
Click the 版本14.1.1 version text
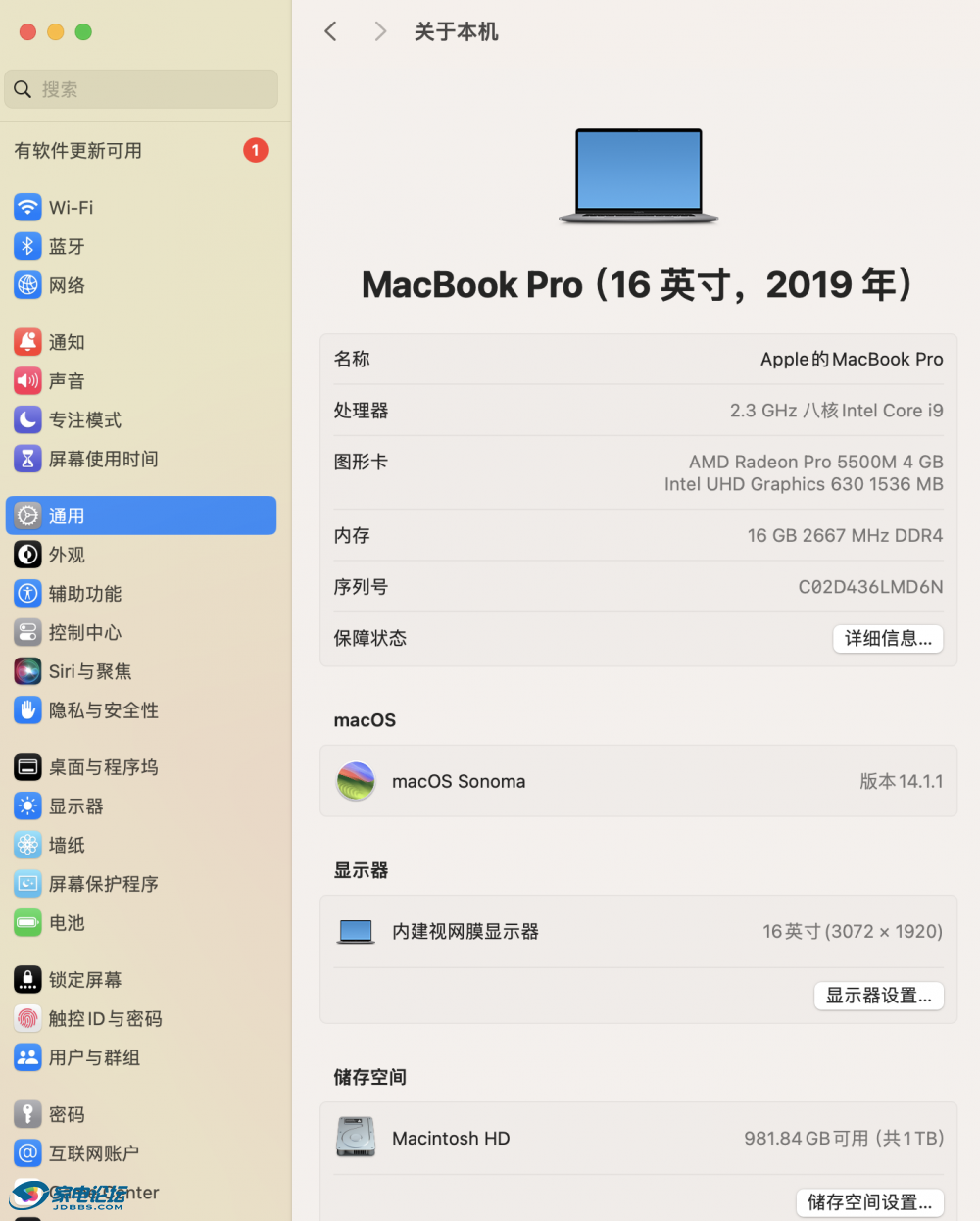point(902,781)
